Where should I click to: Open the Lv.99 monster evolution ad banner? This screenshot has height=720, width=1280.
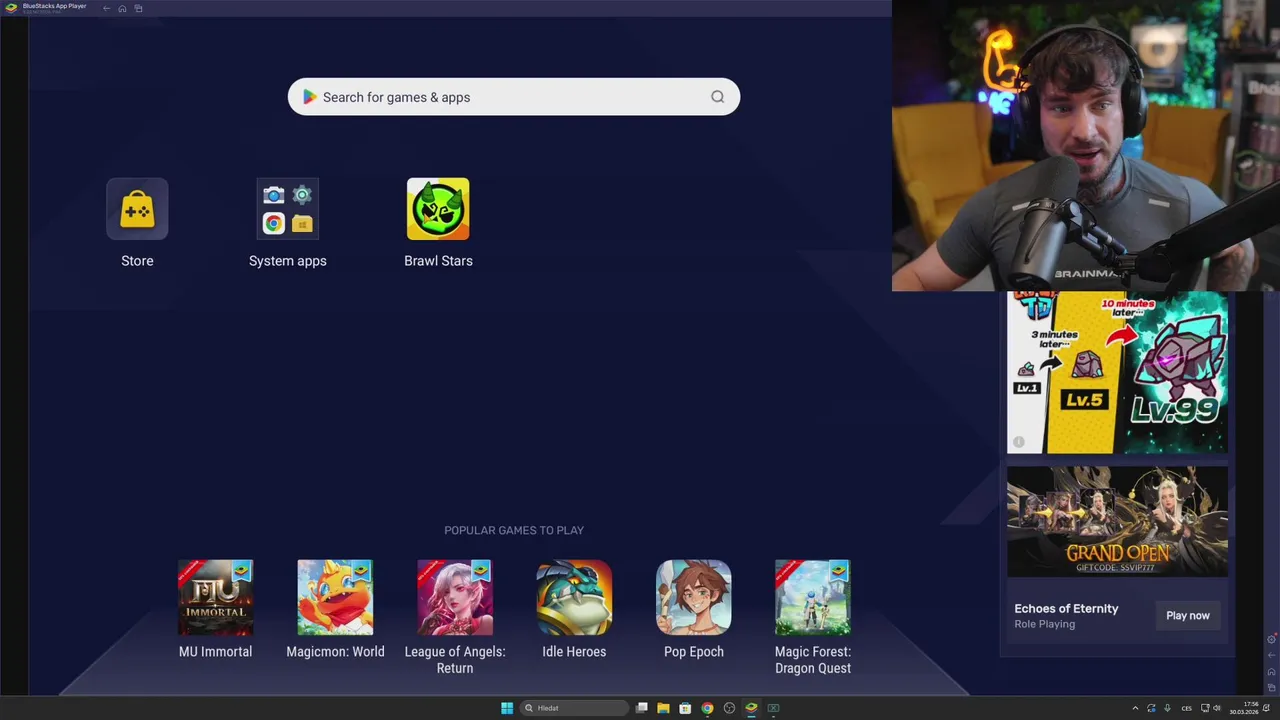pos(1117,372)
